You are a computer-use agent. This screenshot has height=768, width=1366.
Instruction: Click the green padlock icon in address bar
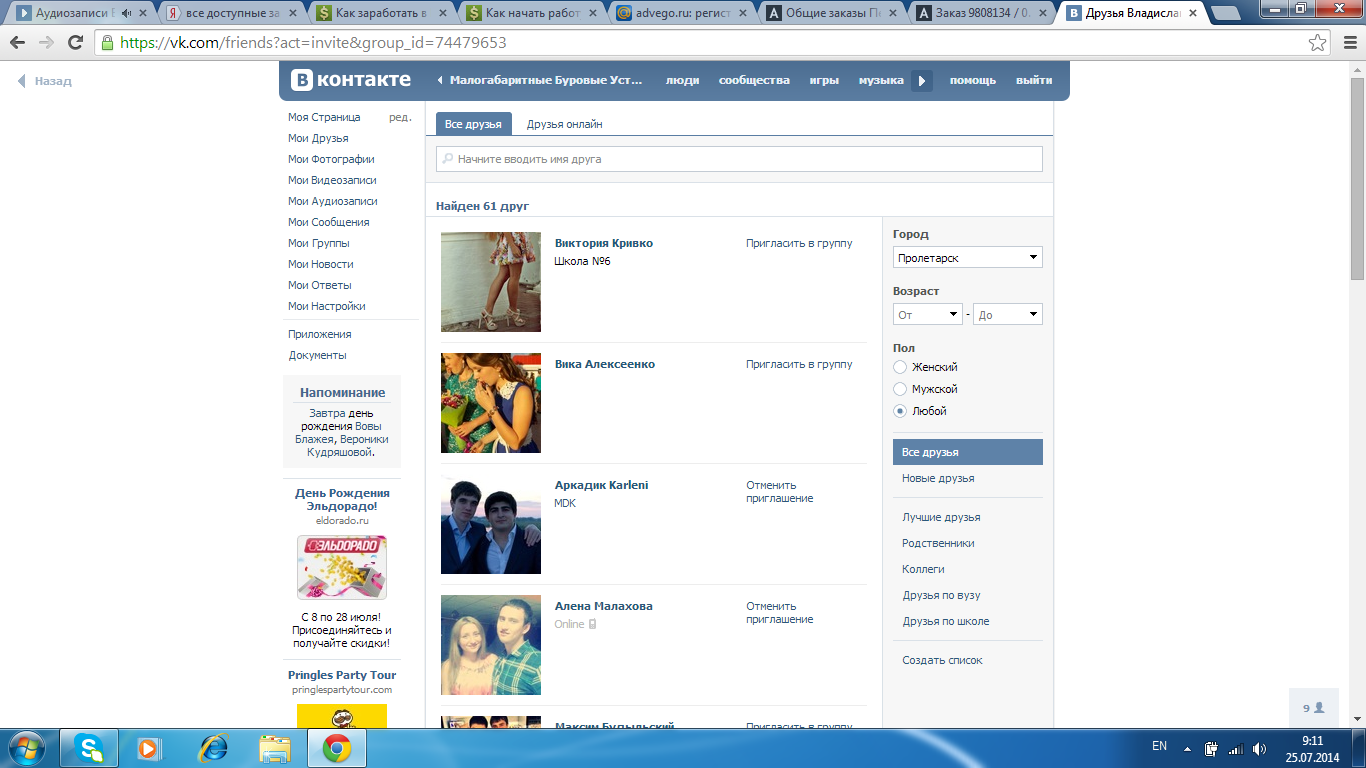[107, 43]
